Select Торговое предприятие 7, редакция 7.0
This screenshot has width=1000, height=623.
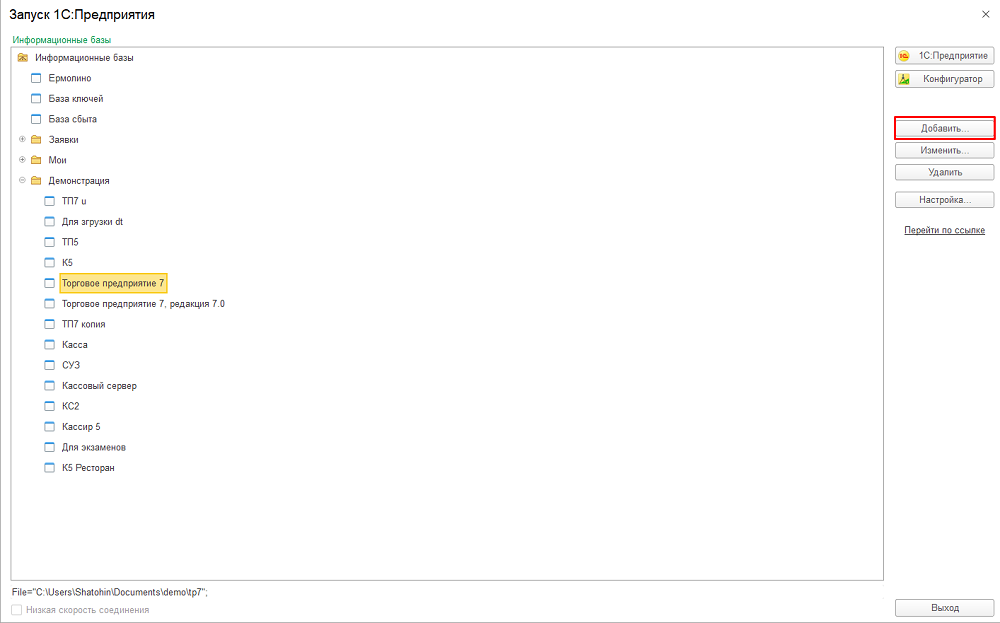coord(143,304)
